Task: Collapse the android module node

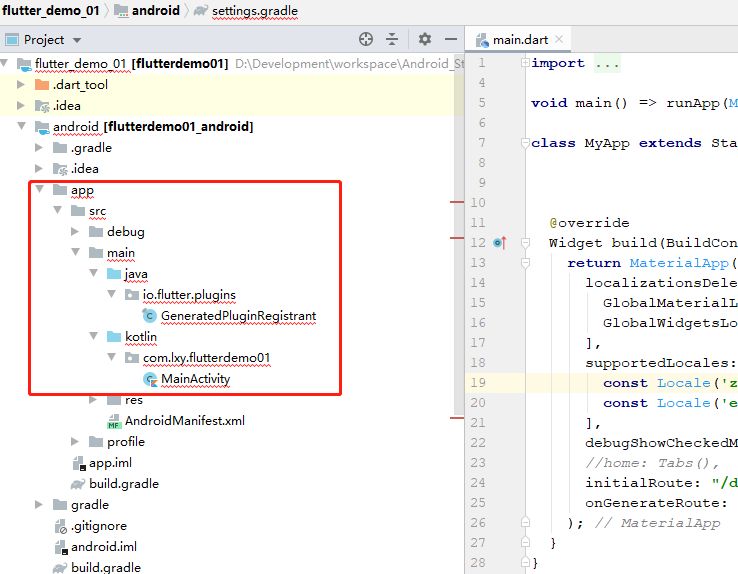Action: coord(22,126)
